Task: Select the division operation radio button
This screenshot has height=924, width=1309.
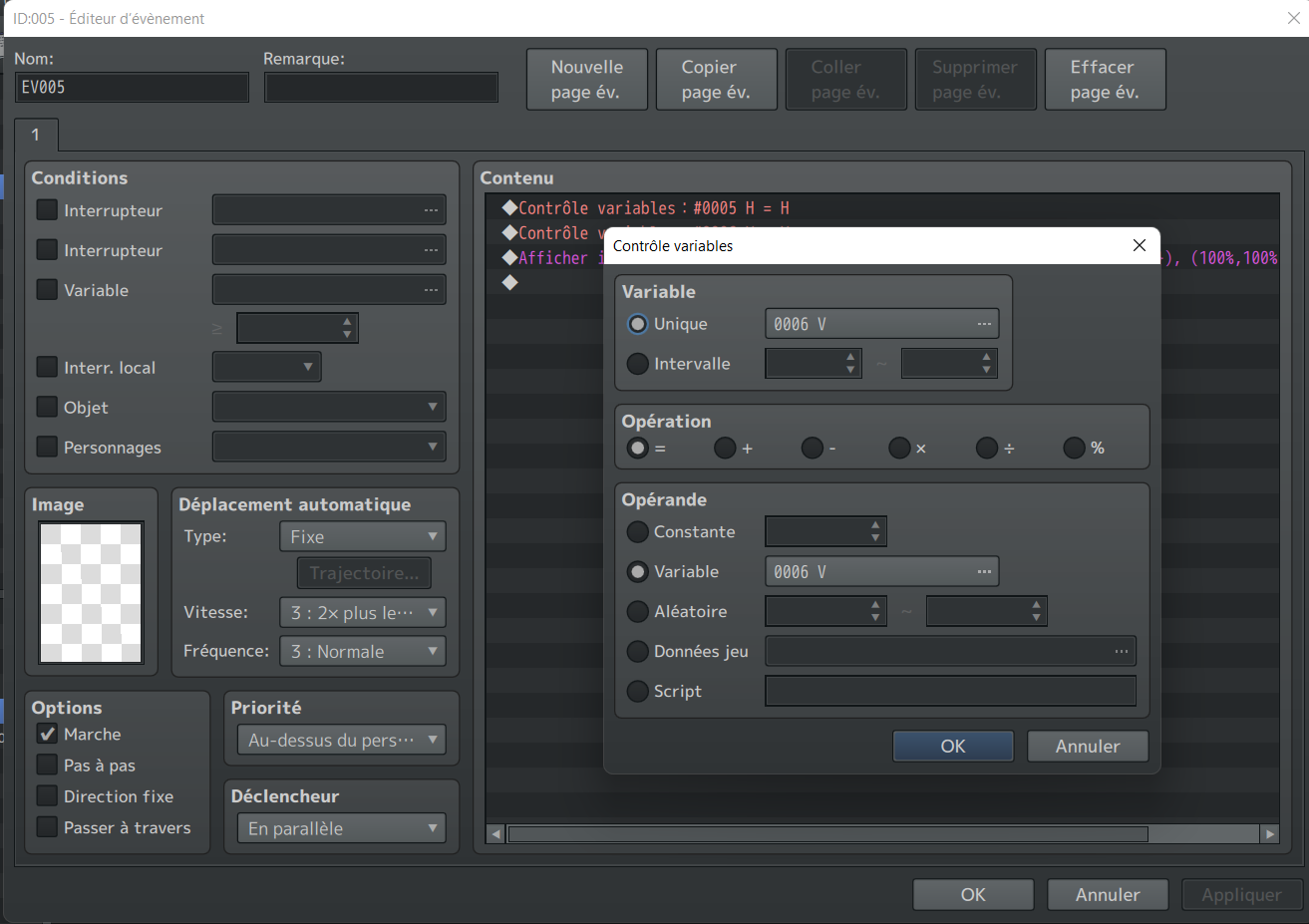Action: click(987, 449)
